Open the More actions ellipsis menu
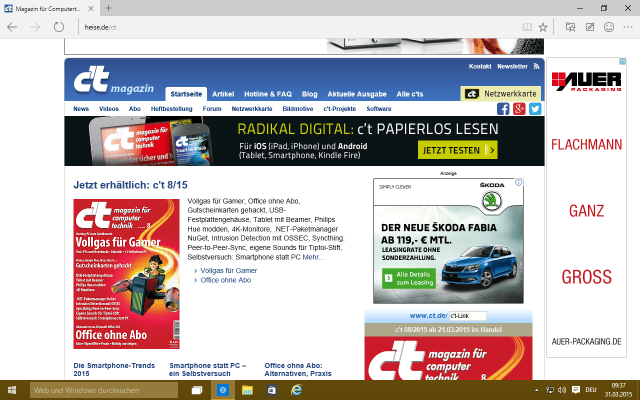Image resolution: width=640 pixels, height=400 pixels. click(628, 27)
